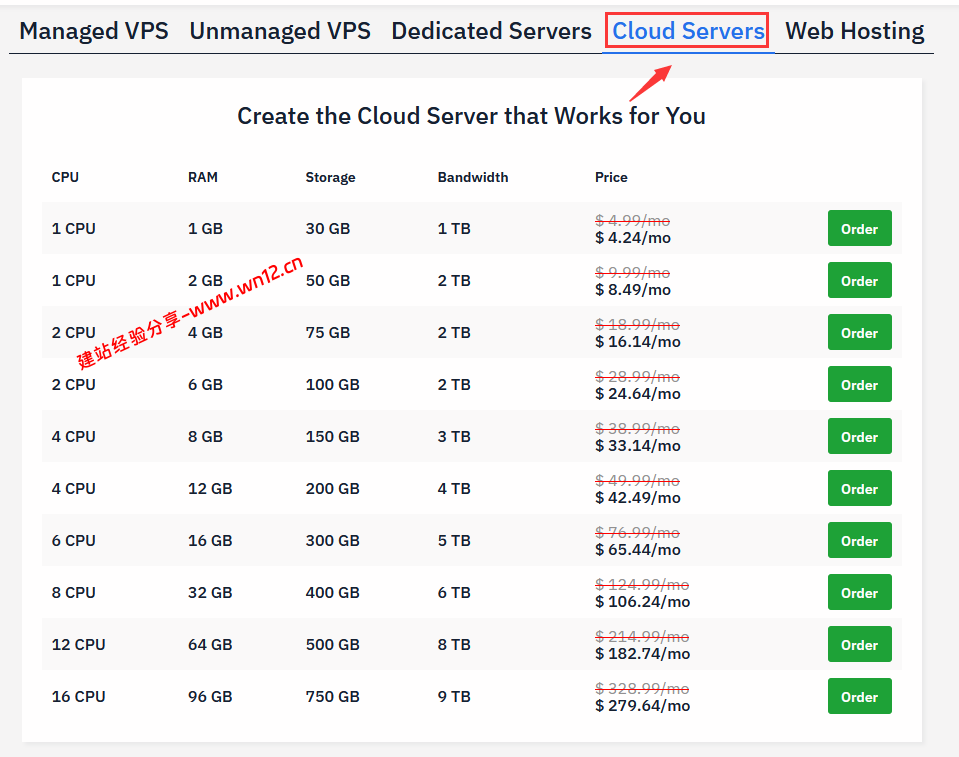The image size is (959, 757).
Task: Select the heading 'Create the Cloud Server that Works for You'
Action: click(x=471, y=116)
